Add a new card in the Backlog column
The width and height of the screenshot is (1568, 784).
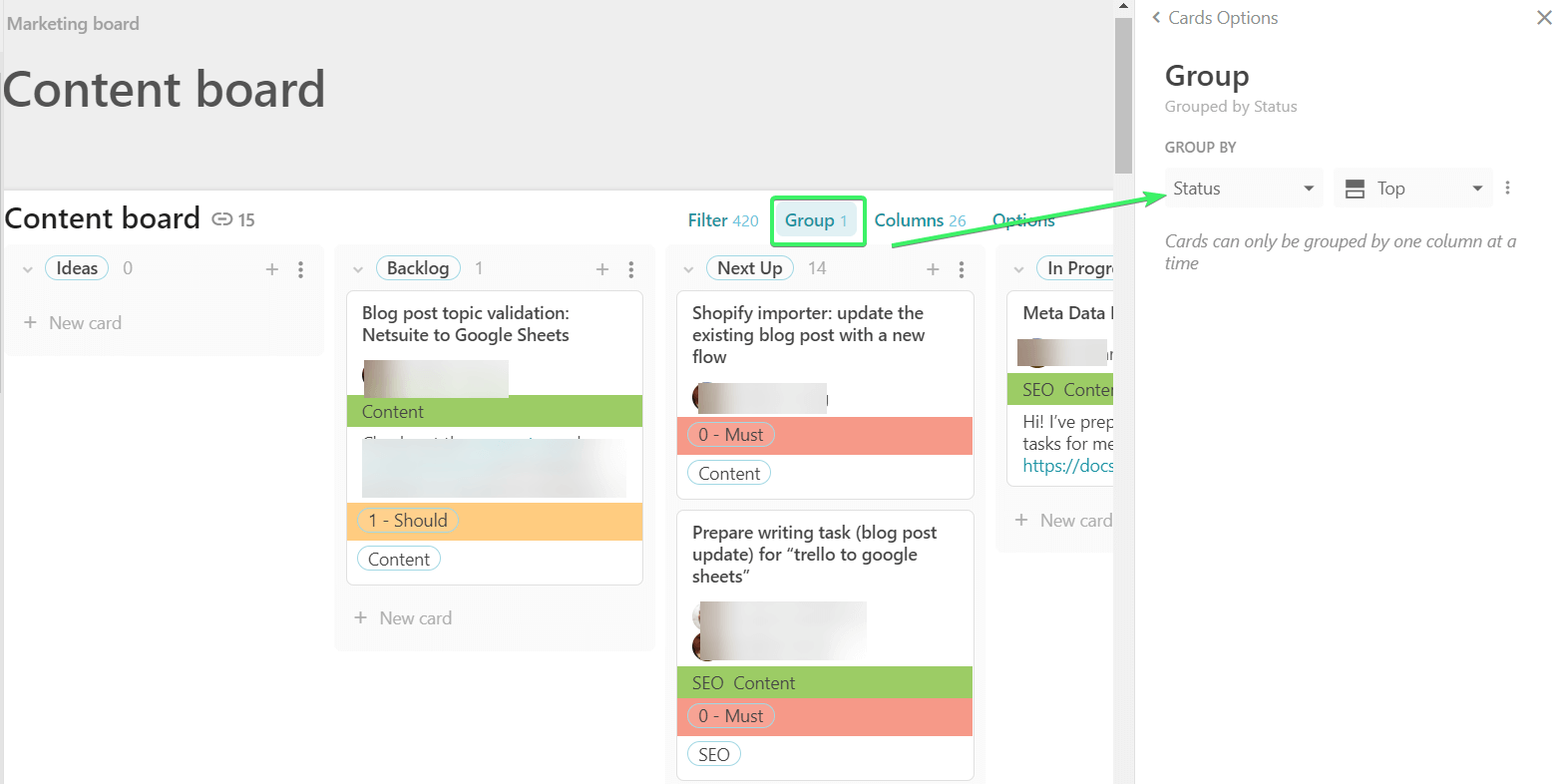pyautogui.click(x=403, y=618)
